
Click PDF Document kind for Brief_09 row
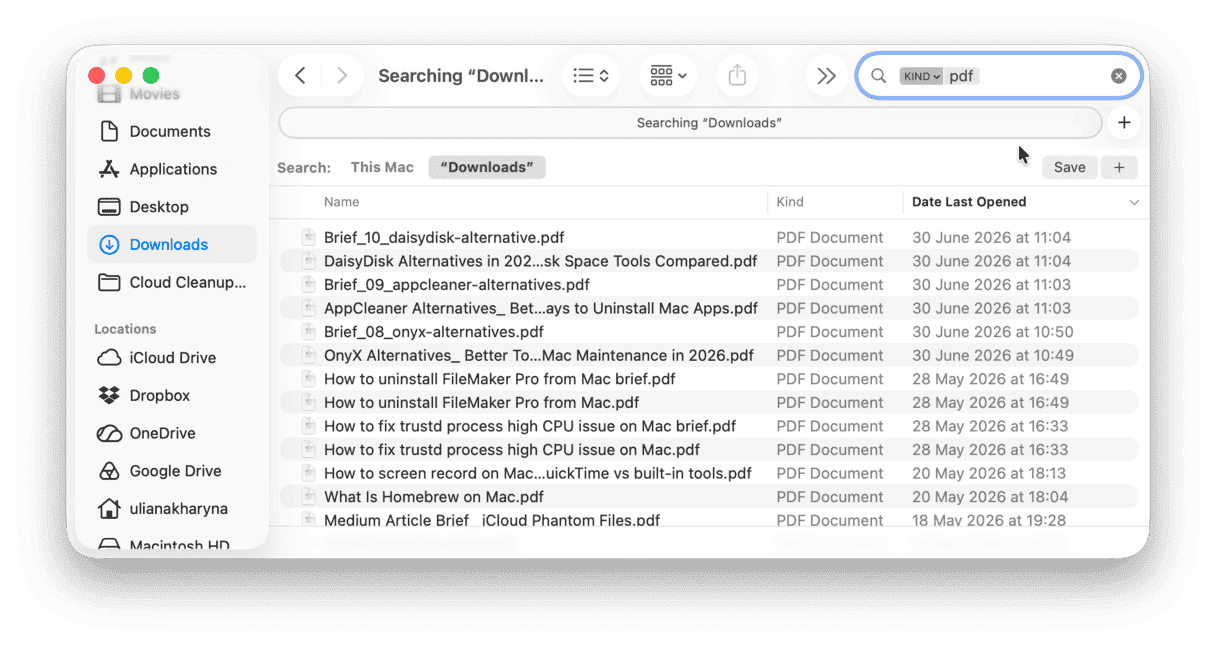point(830,285)
